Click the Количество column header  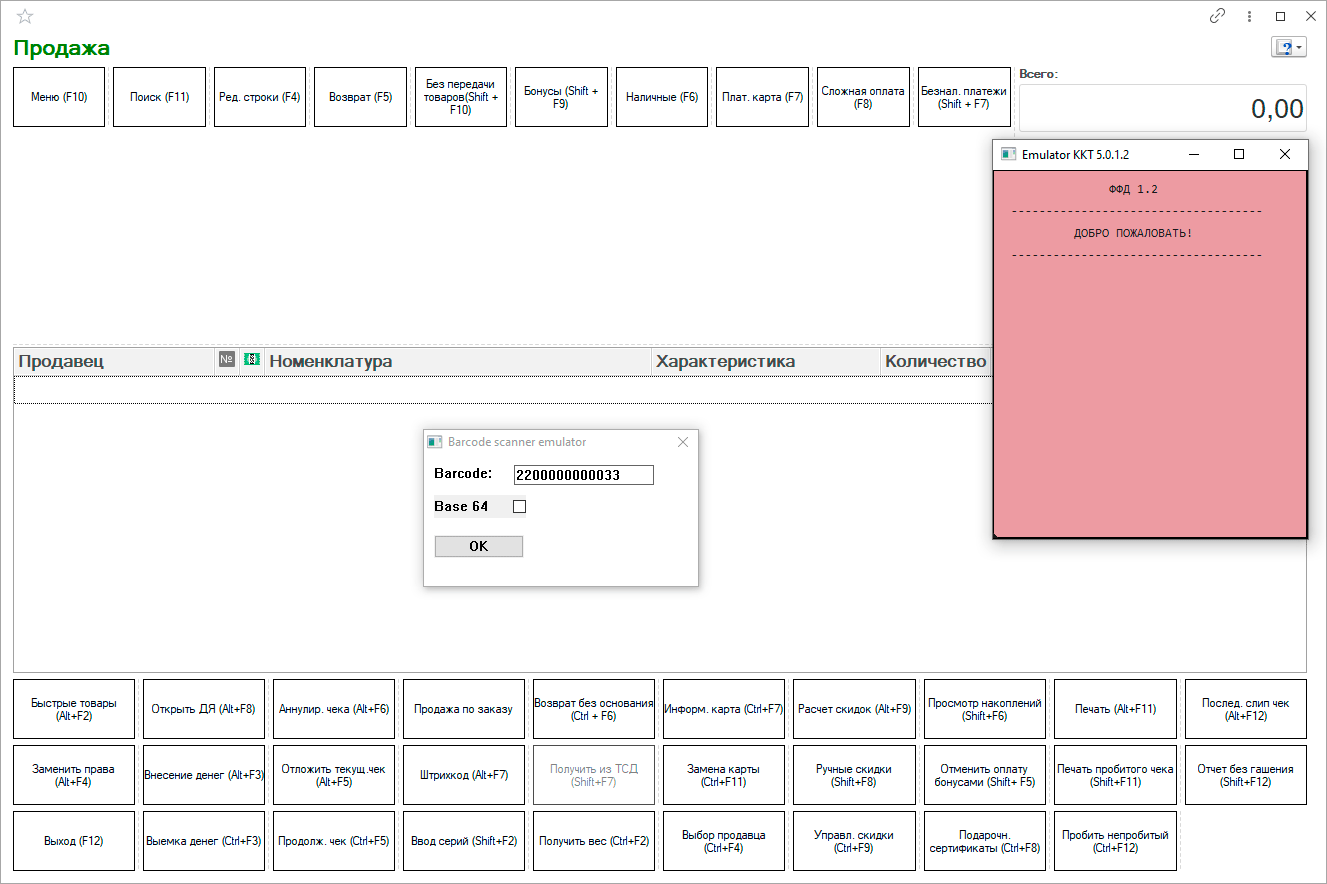click(936, 361)
